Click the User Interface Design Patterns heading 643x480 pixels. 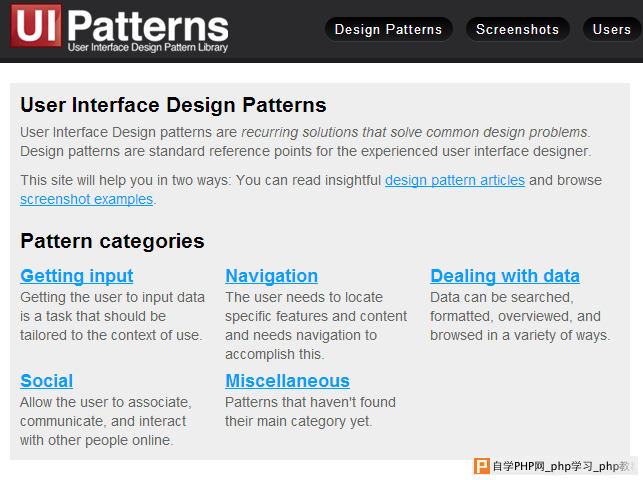tap(173, 105)
